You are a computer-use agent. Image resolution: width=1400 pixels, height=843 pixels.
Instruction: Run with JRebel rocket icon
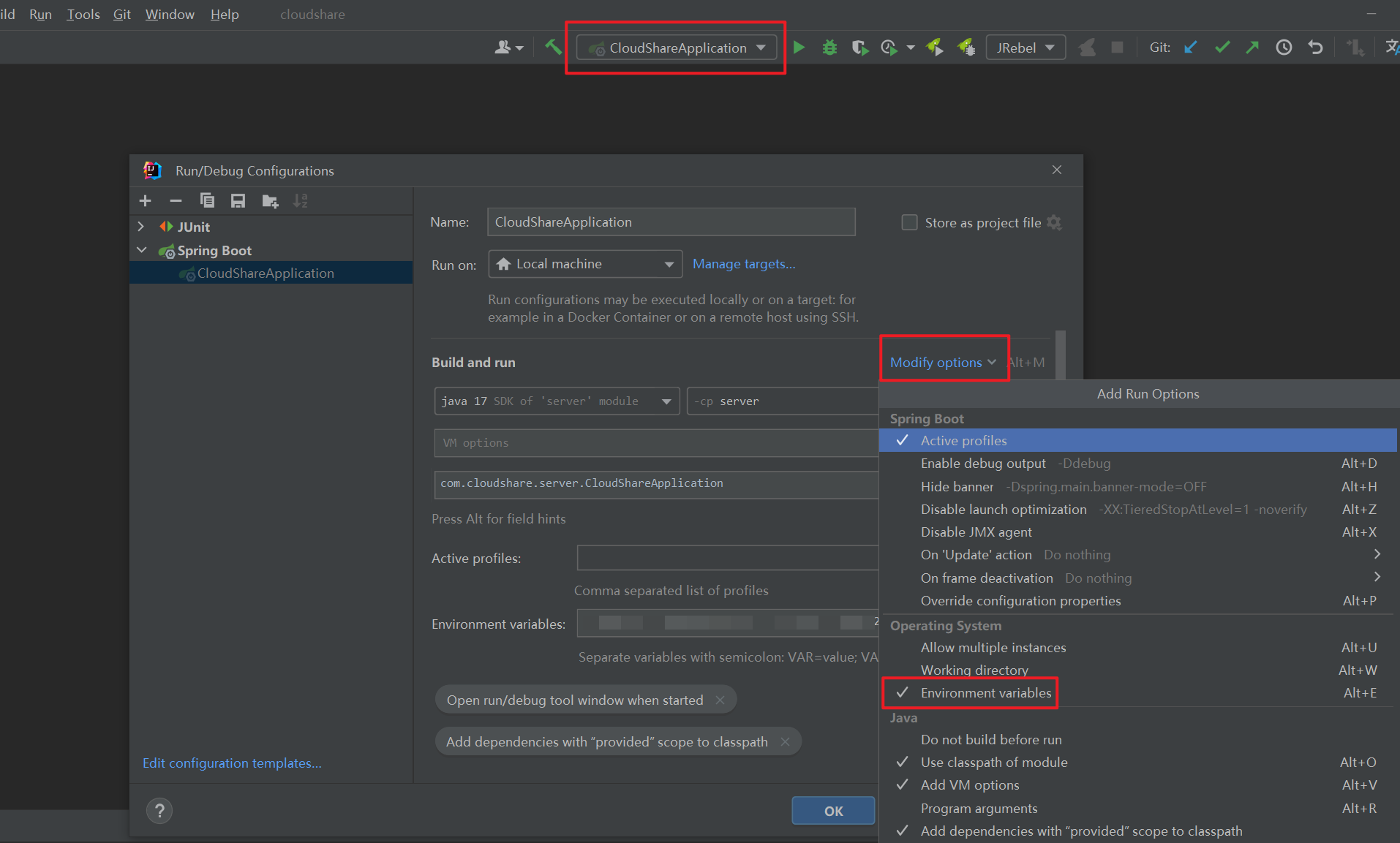click(x=934, y=48)
